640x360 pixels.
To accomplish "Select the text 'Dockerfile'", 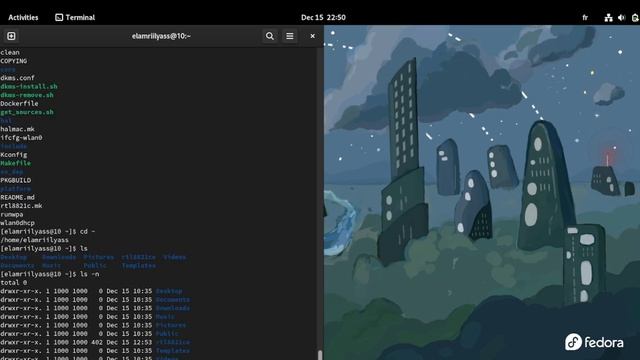I will [x=19, y=104].
